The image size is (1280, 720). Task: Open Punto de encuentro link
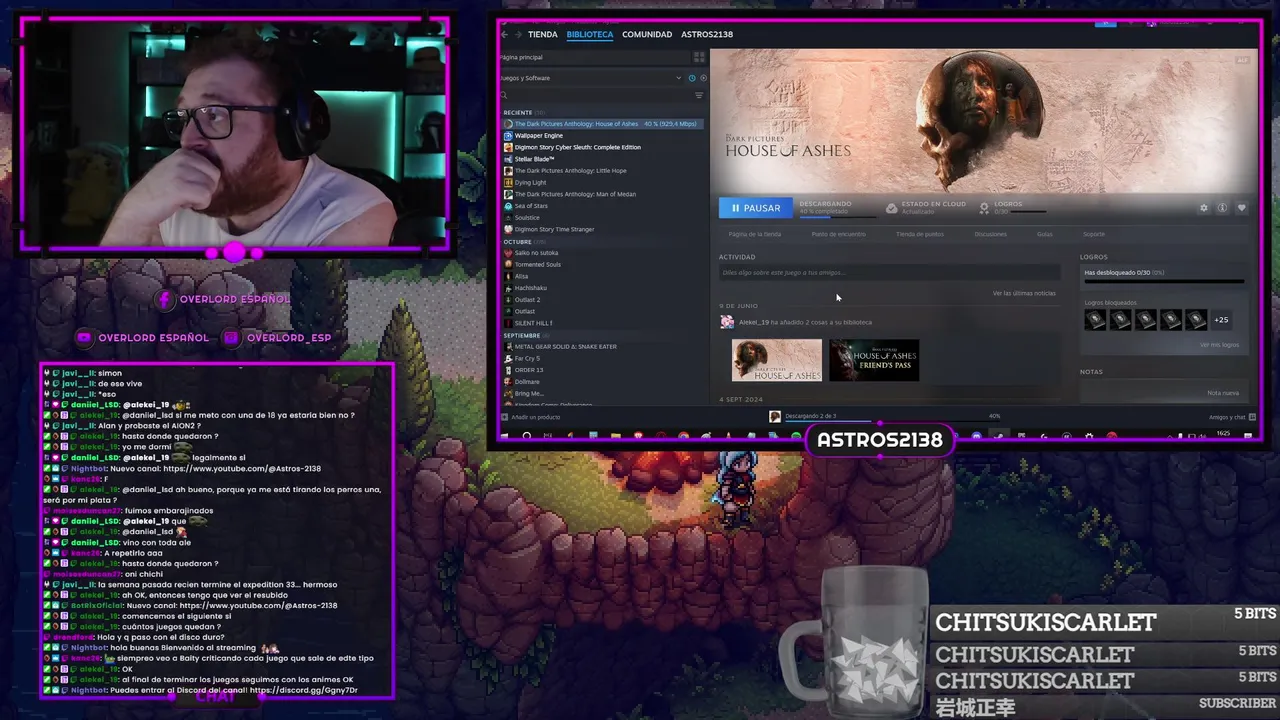tap(839, 234)
